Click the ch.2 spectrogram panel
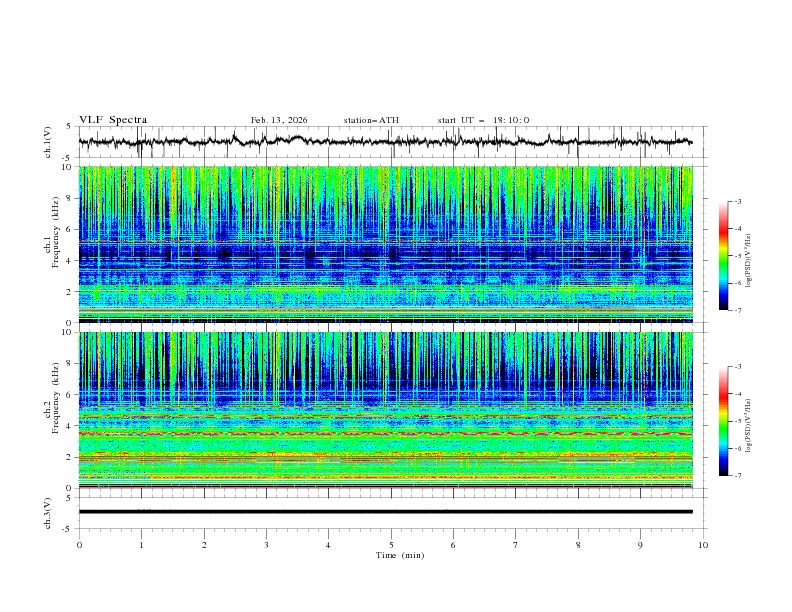 pos(385,410)
